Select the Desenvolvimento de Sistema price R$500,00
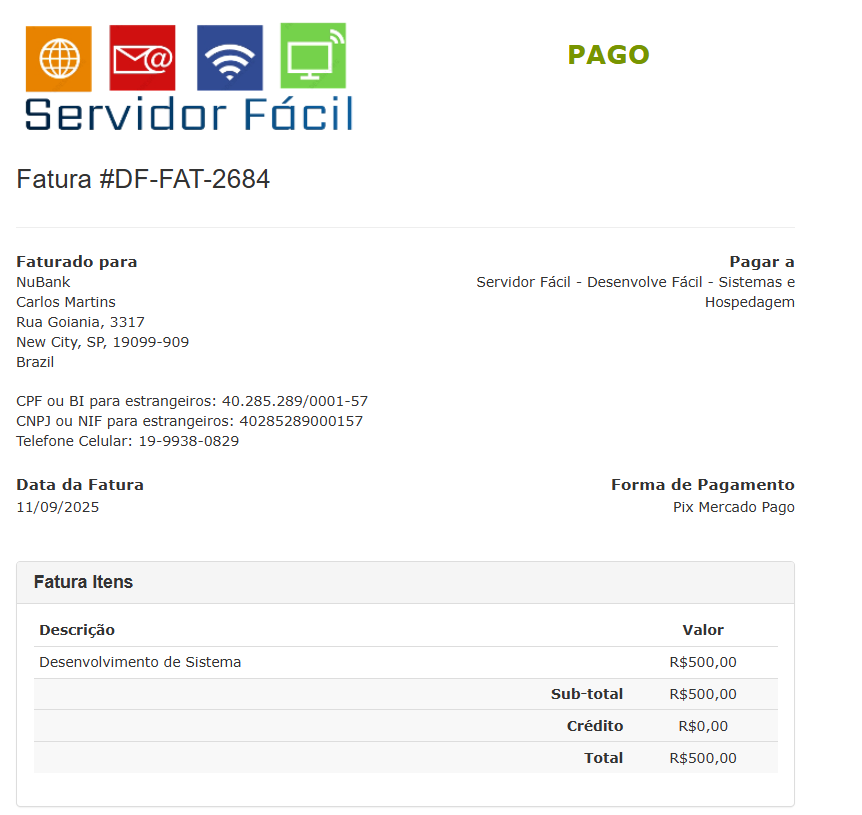Image resolution: width=862 pixels, height=815 pixels. 703,662
